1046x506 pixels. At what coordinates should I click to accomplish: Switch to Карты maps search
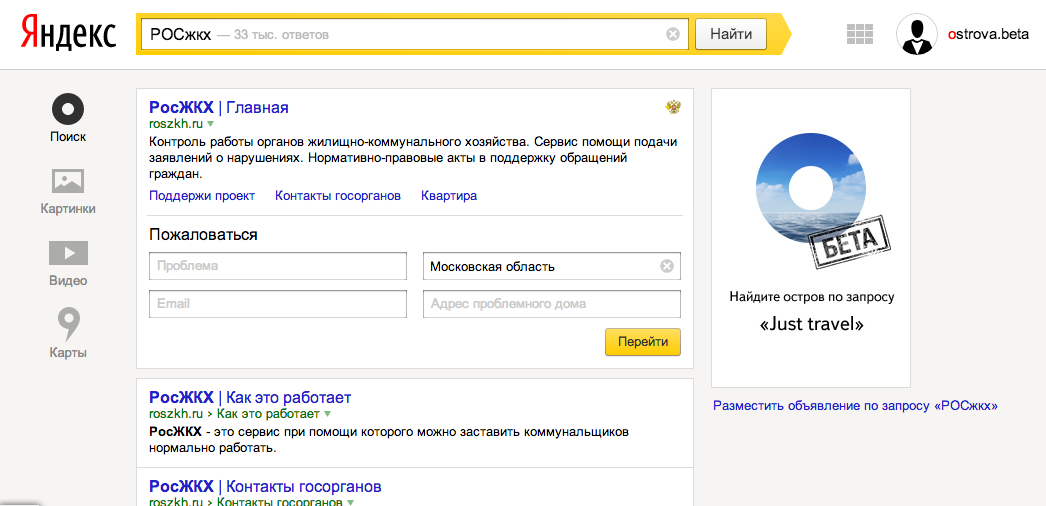(68, 333)
